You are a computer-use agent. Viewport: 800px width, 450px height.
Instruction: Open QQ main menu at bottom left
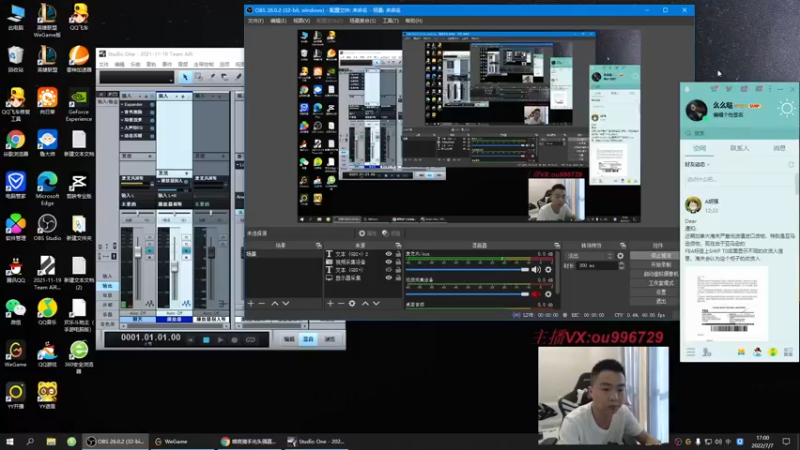690,352
